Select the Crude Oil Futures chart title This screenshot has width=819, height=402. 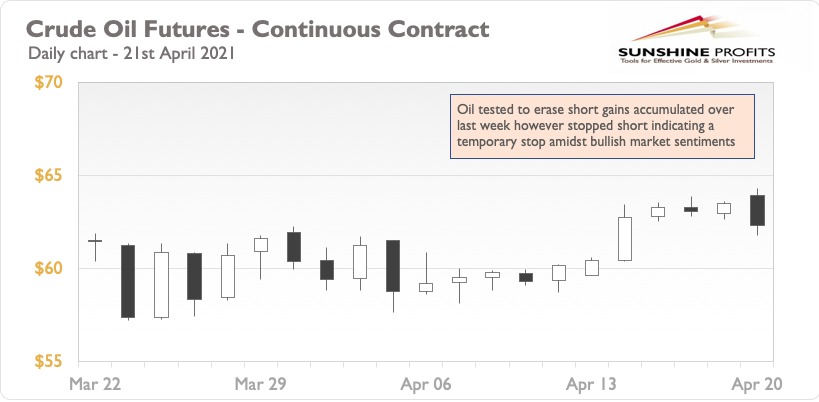coord(258,29)
